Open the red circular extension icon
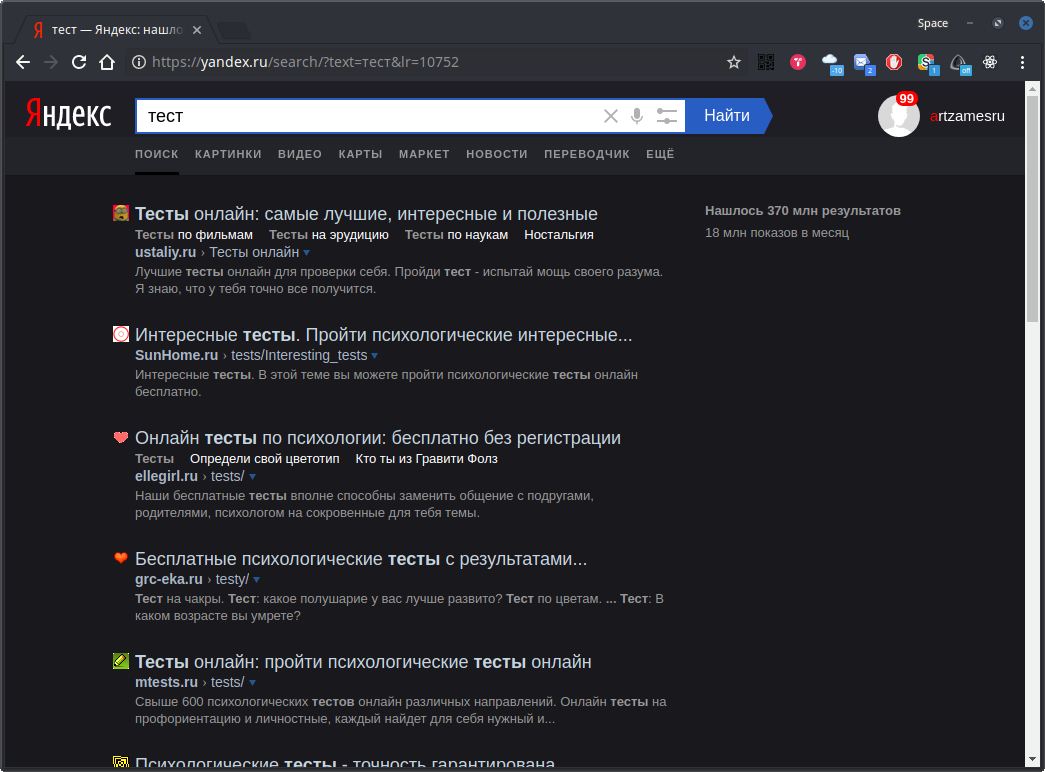 coord(798,62)
